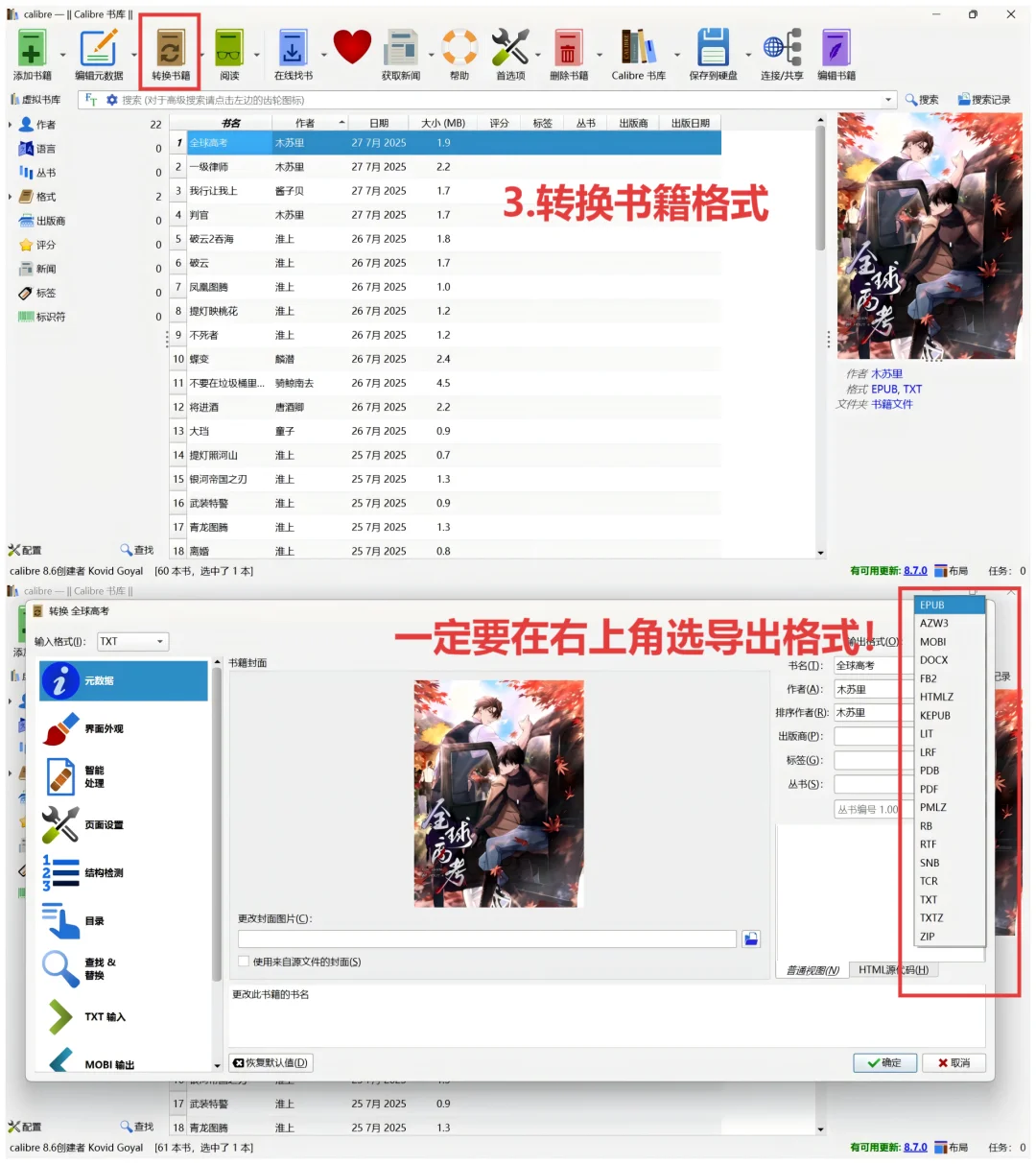
Task: Click the 添加书籍 (Add books) toolbar icon
Action: [x=33, y=54]
